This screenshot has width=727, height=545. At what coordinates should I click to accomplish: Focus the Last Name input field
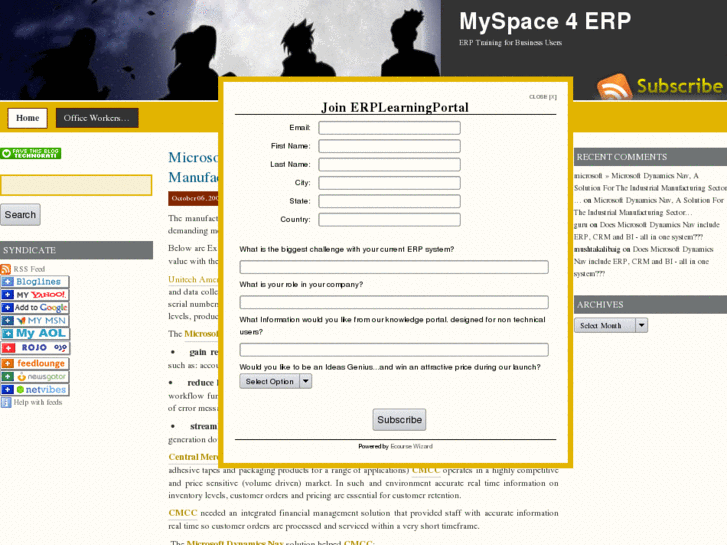coord(389,165)
